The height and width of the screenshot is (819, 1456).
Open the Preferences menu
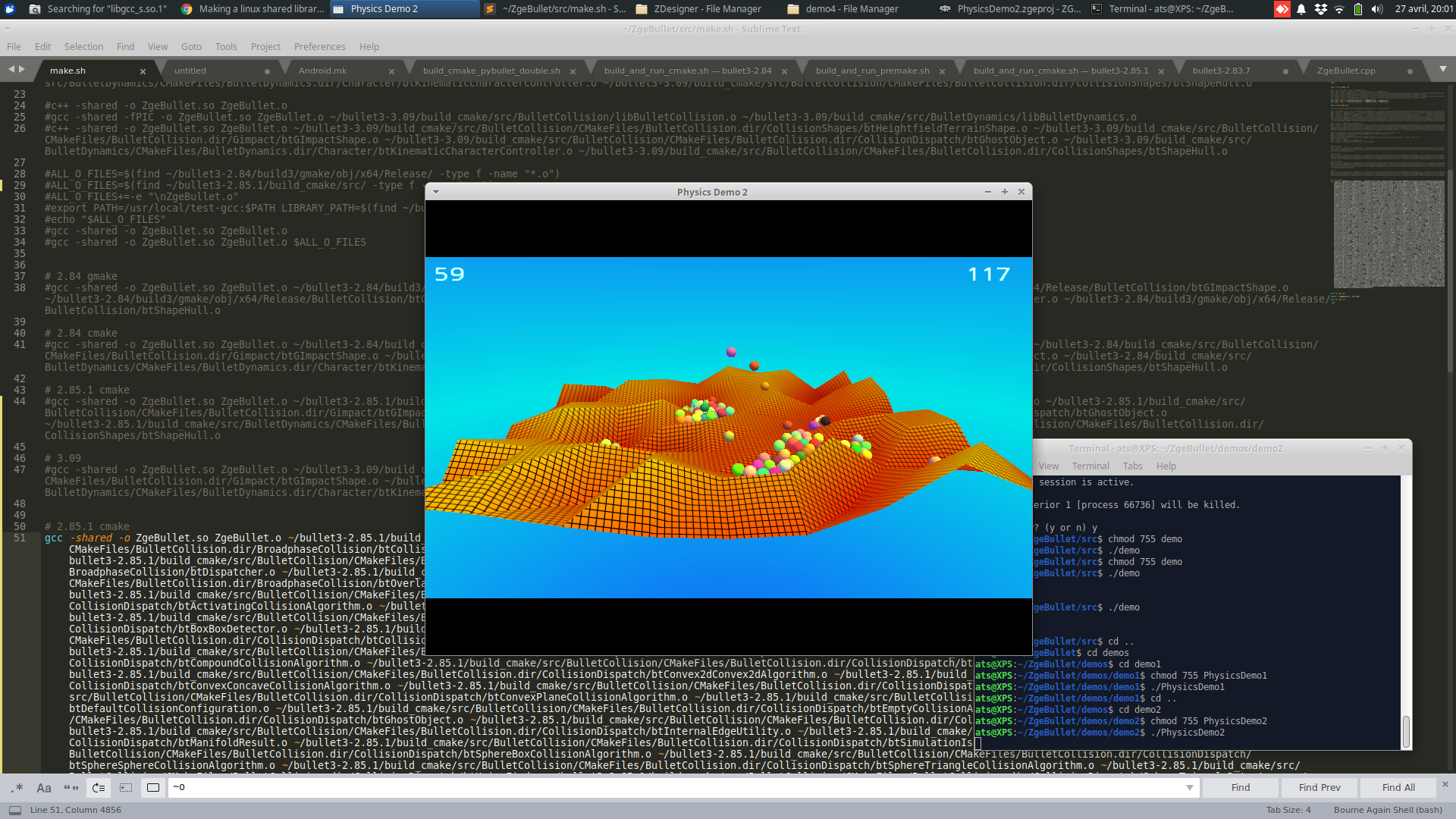[319, 46]
